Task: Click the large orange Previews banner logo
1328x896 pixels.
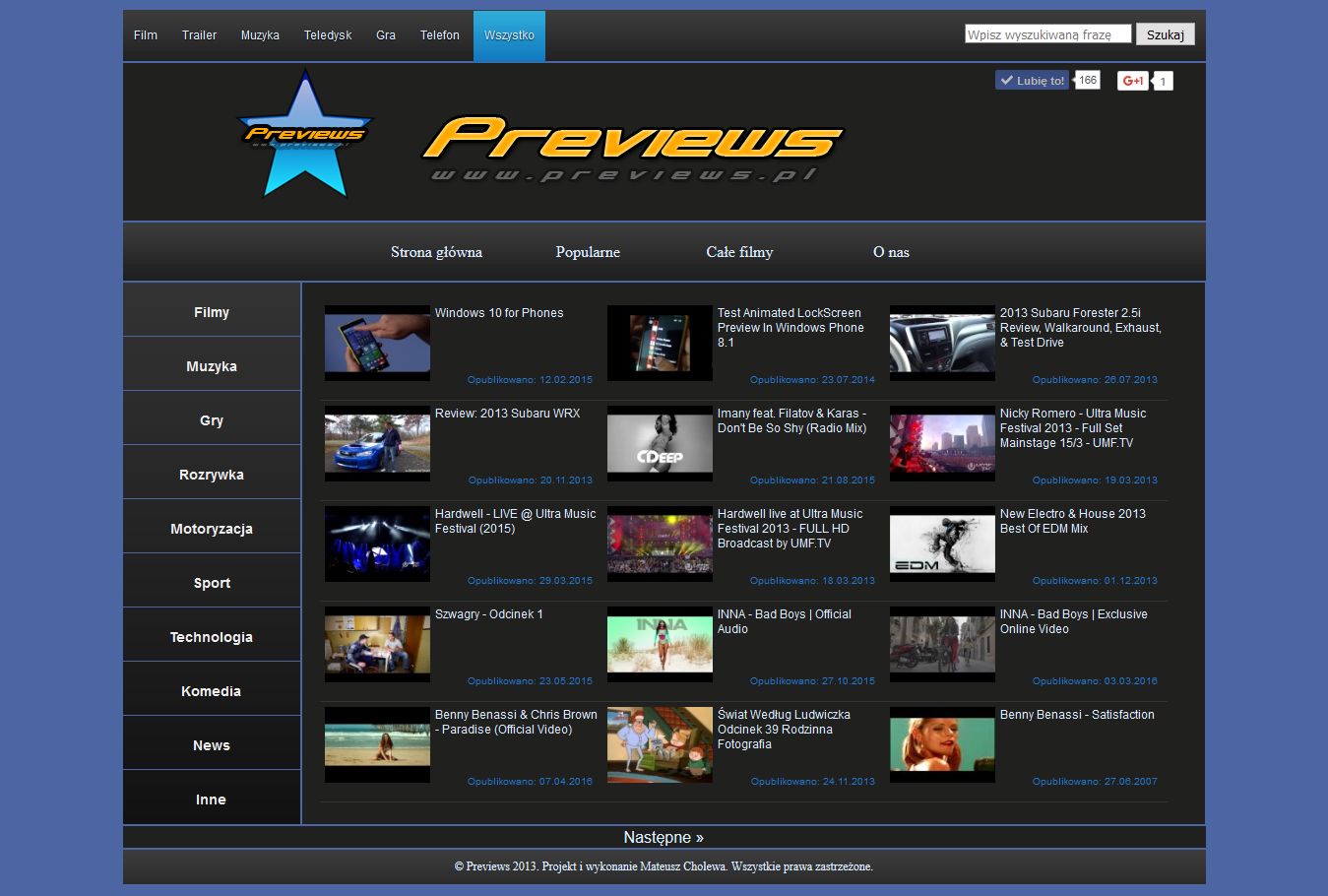Action: click(x=632, y=148)
